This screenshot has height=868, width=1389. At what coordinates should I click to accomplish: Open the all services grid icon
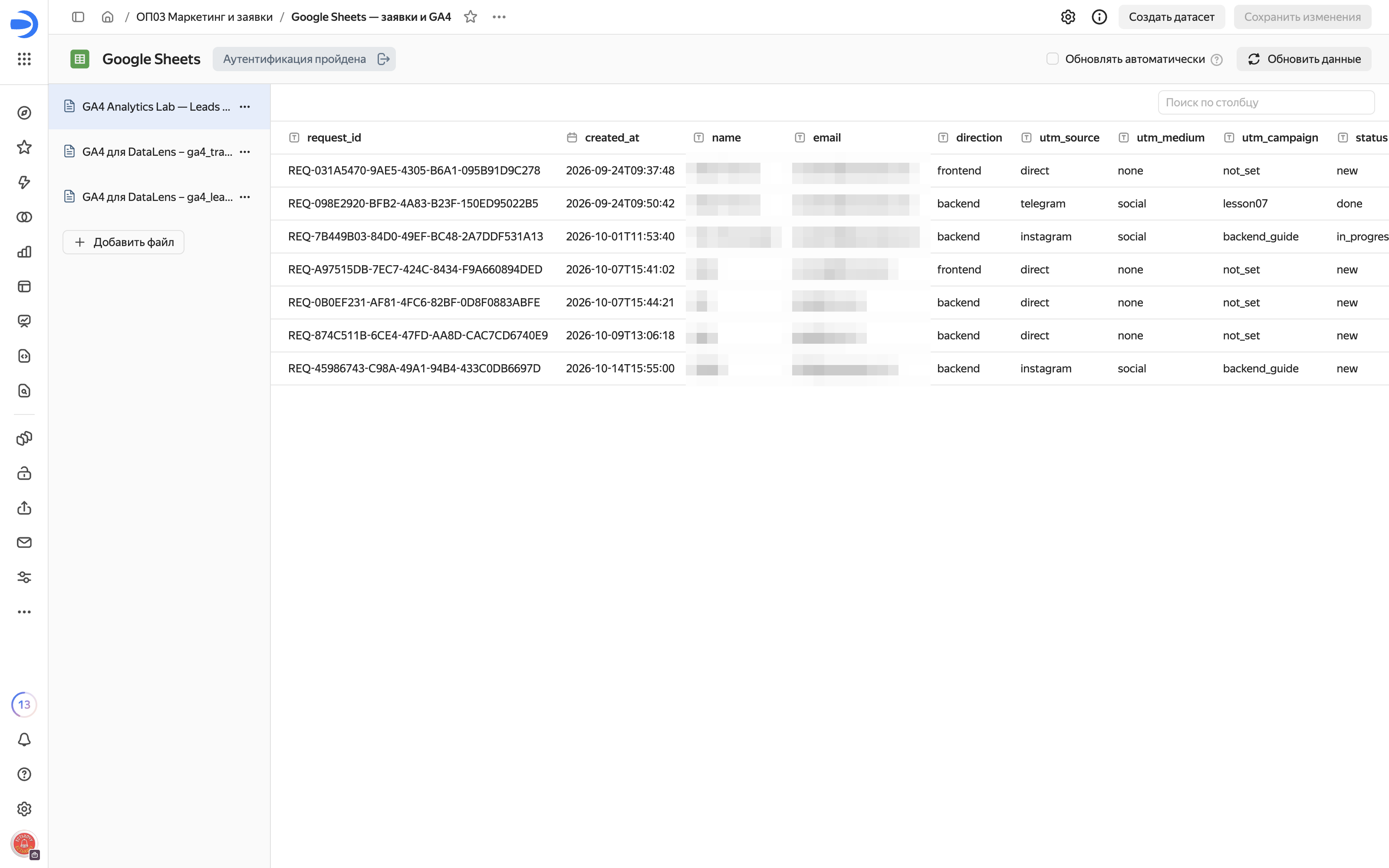[x=24, y=59]
